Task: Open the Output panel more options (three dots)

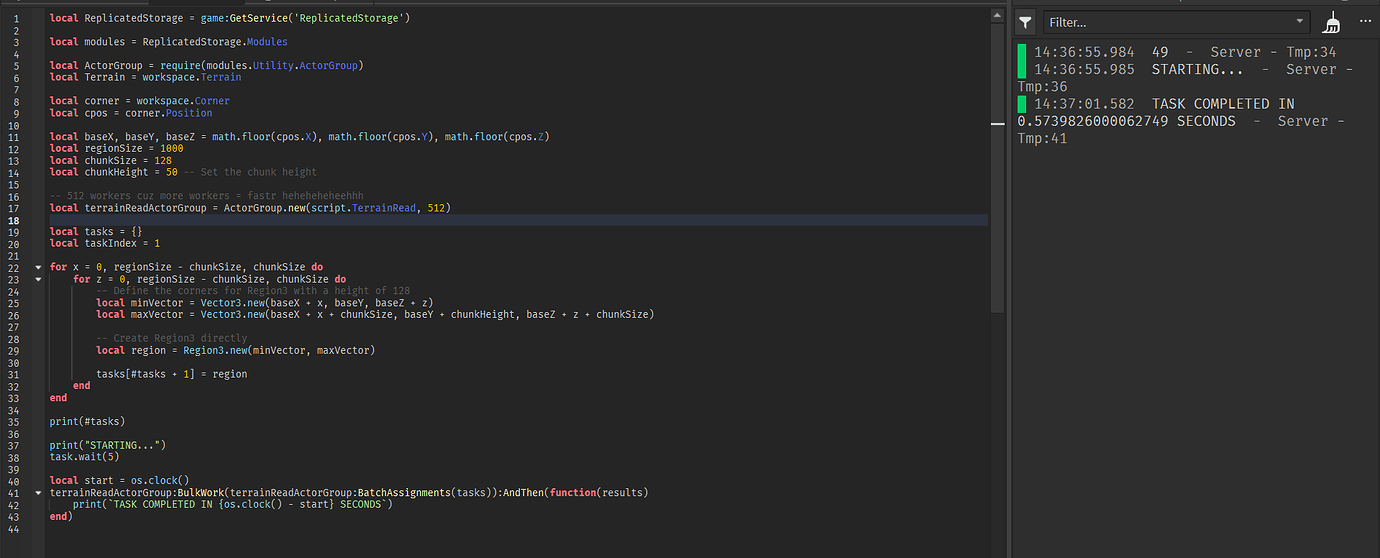Action: (x=1365, y=22)
